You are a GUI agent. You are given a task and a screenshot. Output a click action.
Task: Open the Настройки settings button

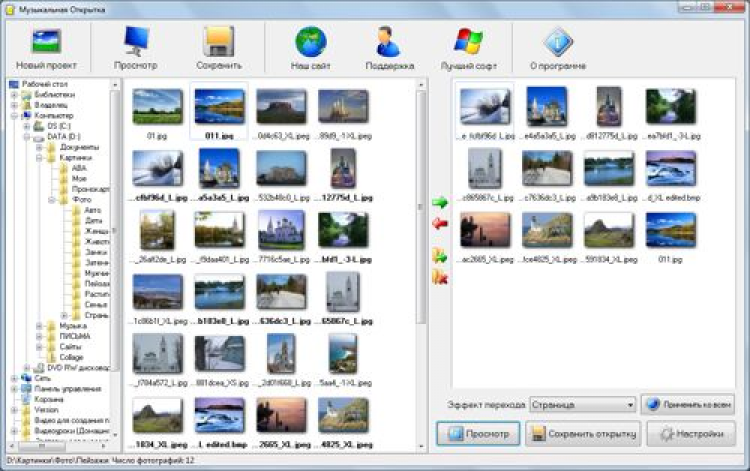pyautogui.click(x=691, y=434)
